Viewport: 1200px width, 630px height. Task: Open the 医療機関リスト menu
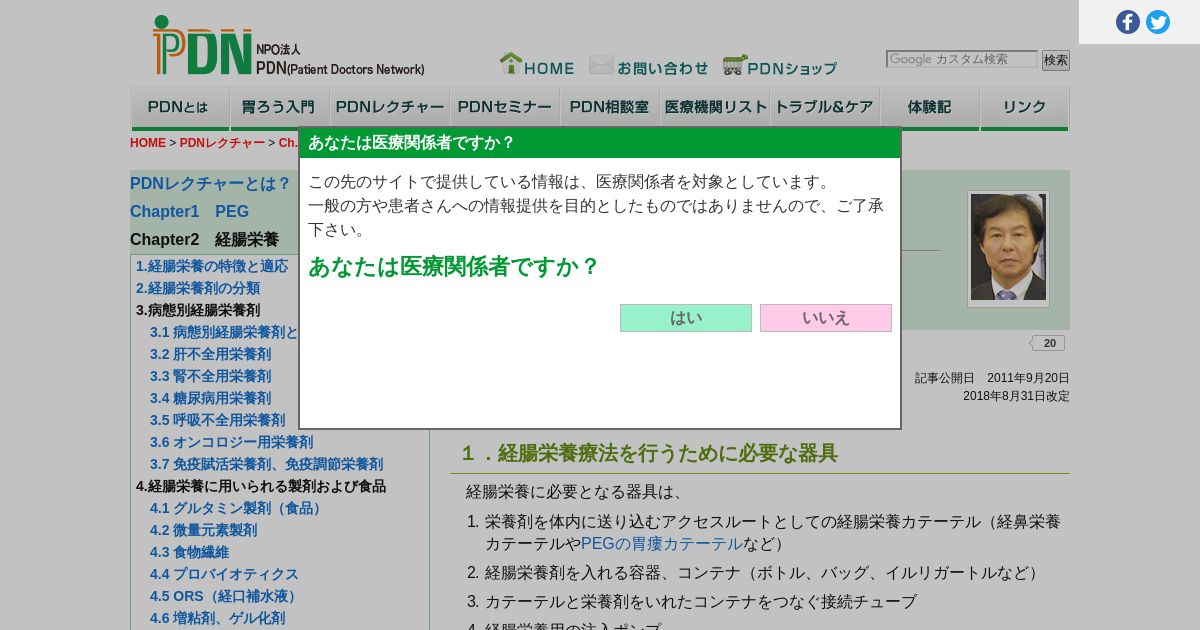coord(715,108)
